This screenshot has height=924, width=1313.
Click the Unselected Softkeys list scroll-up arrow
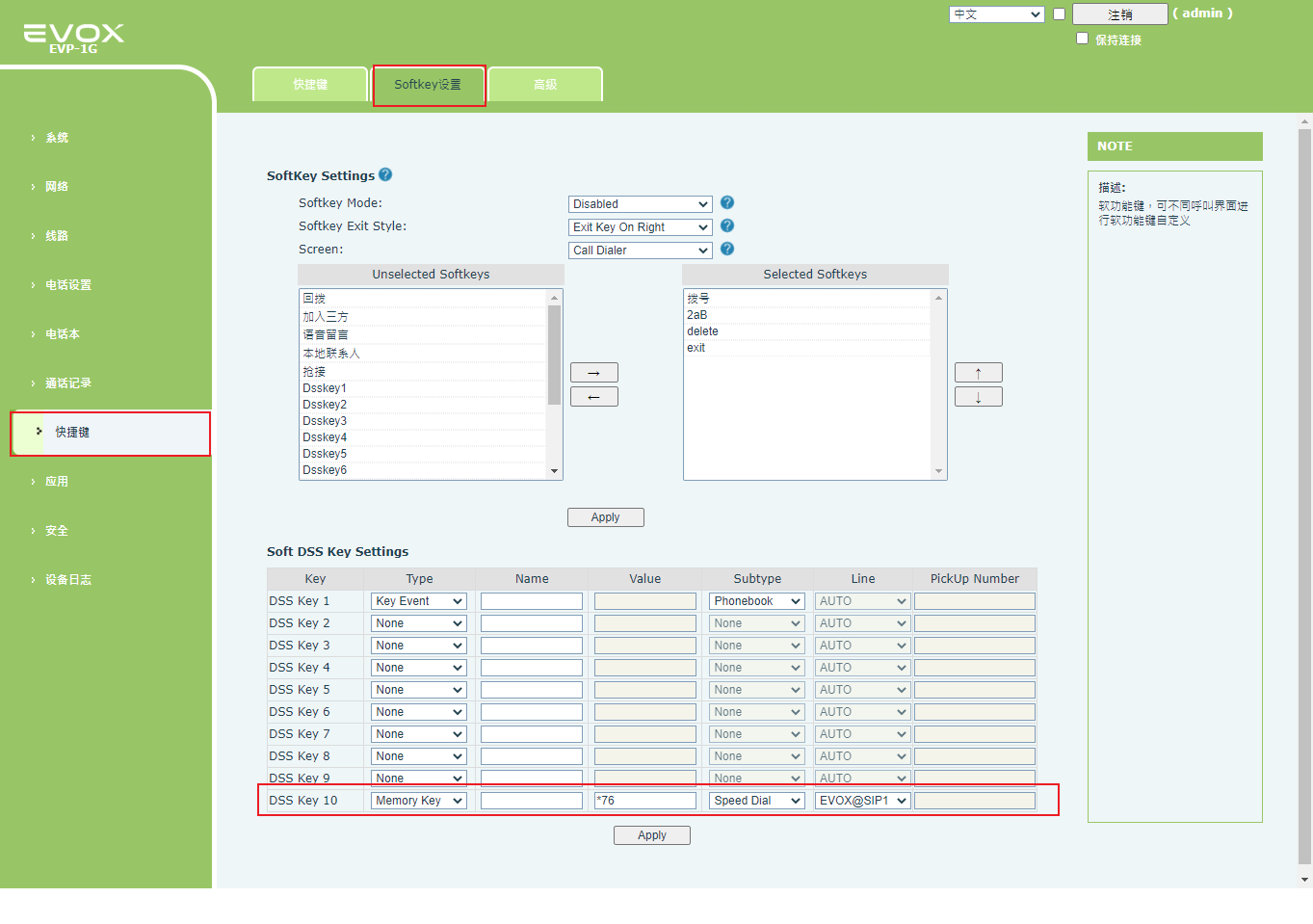click(554, 298)
